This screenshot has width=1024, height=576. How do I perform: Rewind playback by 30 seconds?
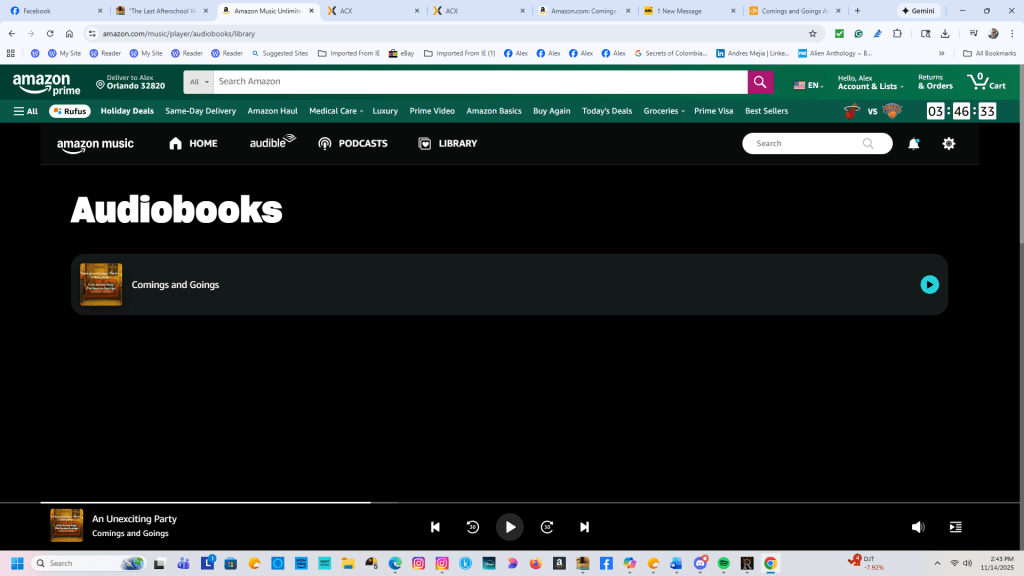[473, 527]
